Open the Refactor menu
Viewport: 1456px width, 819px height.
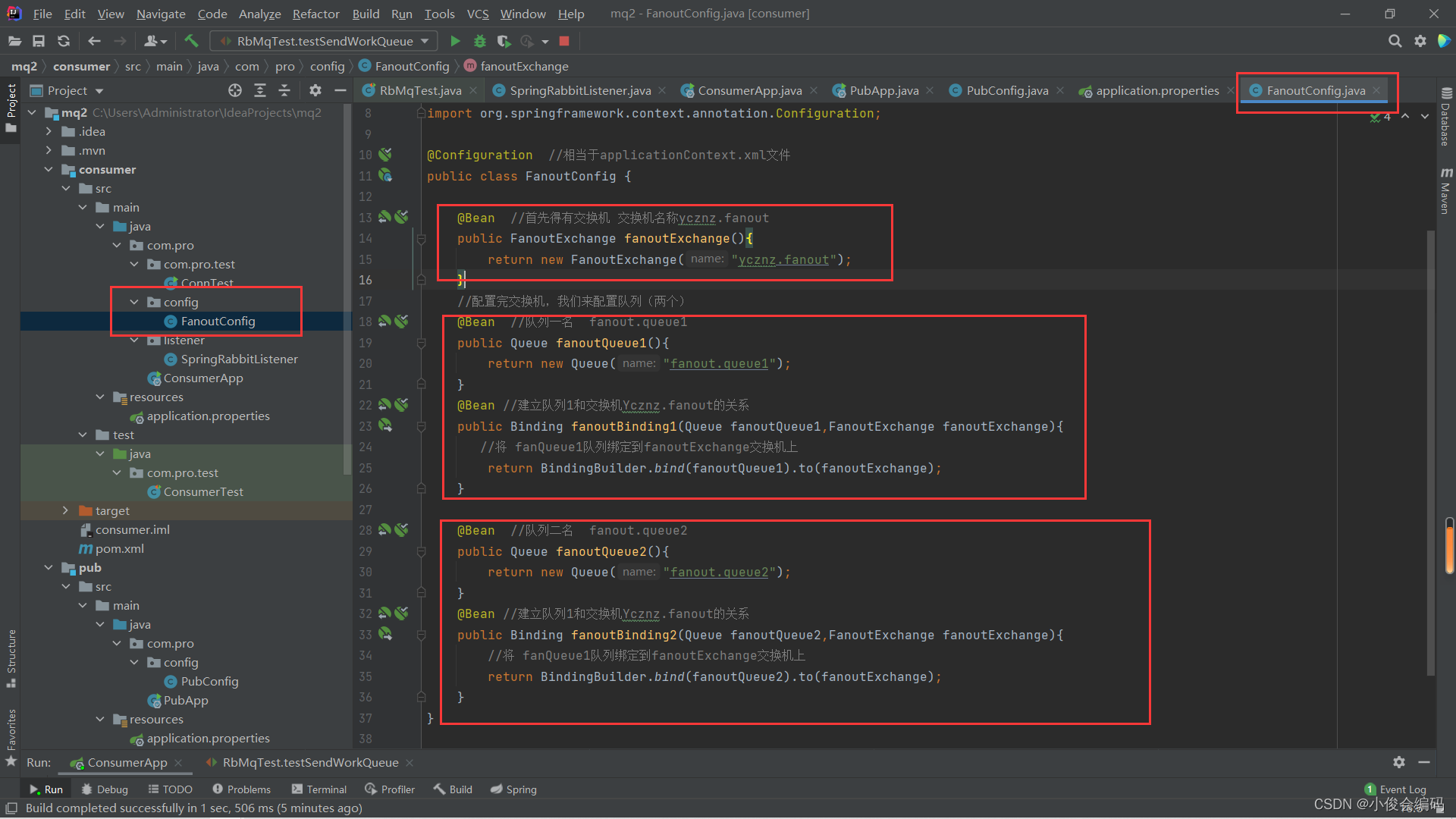tap(315, 14)
